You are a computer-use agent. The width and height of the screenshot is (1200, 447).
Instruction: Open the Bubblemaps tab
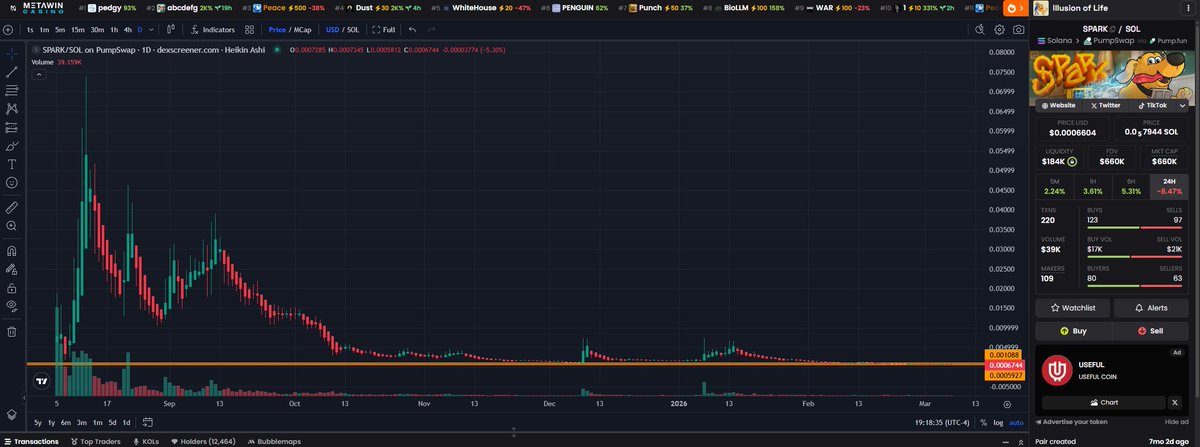(273, 440)
